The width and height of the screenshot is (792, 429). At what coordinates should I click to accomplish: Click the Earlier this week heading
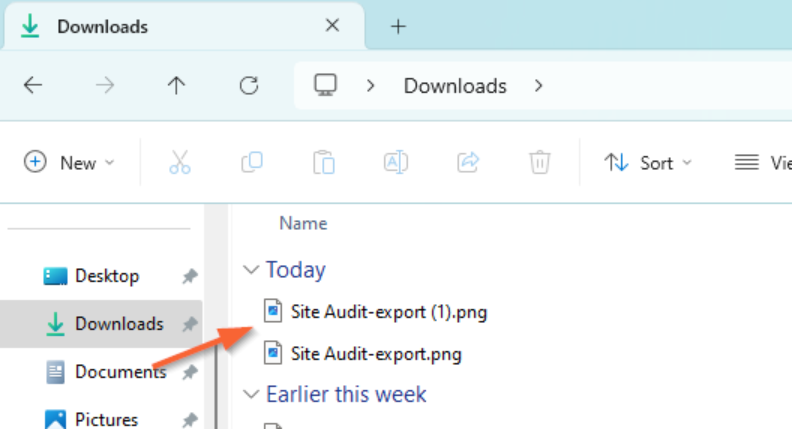[346, 394]
